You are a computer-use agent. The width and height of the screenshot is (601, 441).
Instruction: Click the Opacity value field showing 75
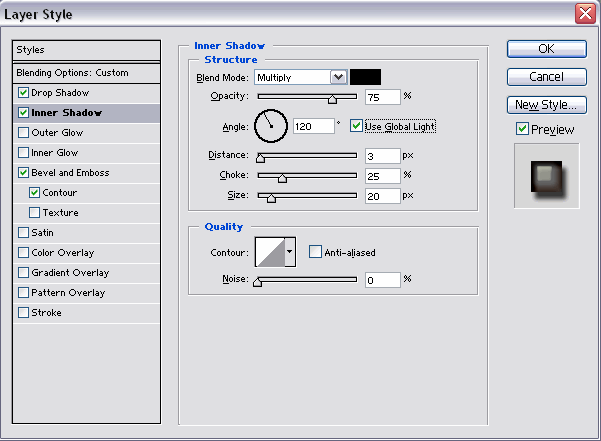pyautogui.click(x=383, y=97)
